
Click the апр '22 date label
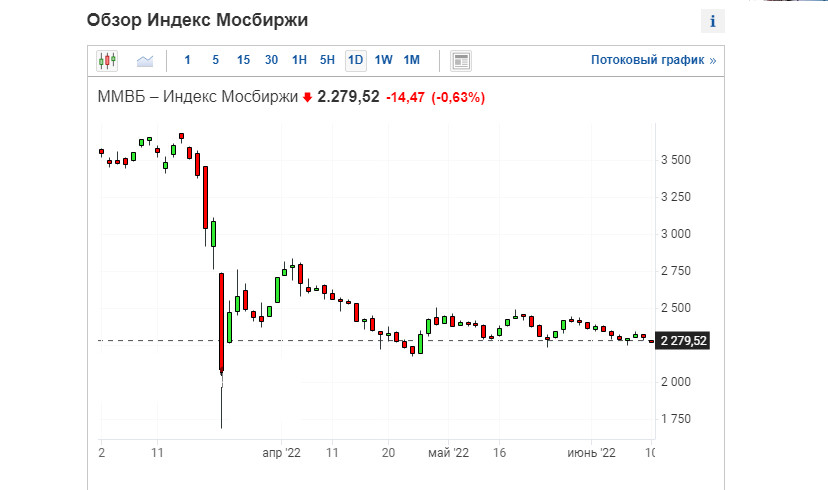pos(281,453)
